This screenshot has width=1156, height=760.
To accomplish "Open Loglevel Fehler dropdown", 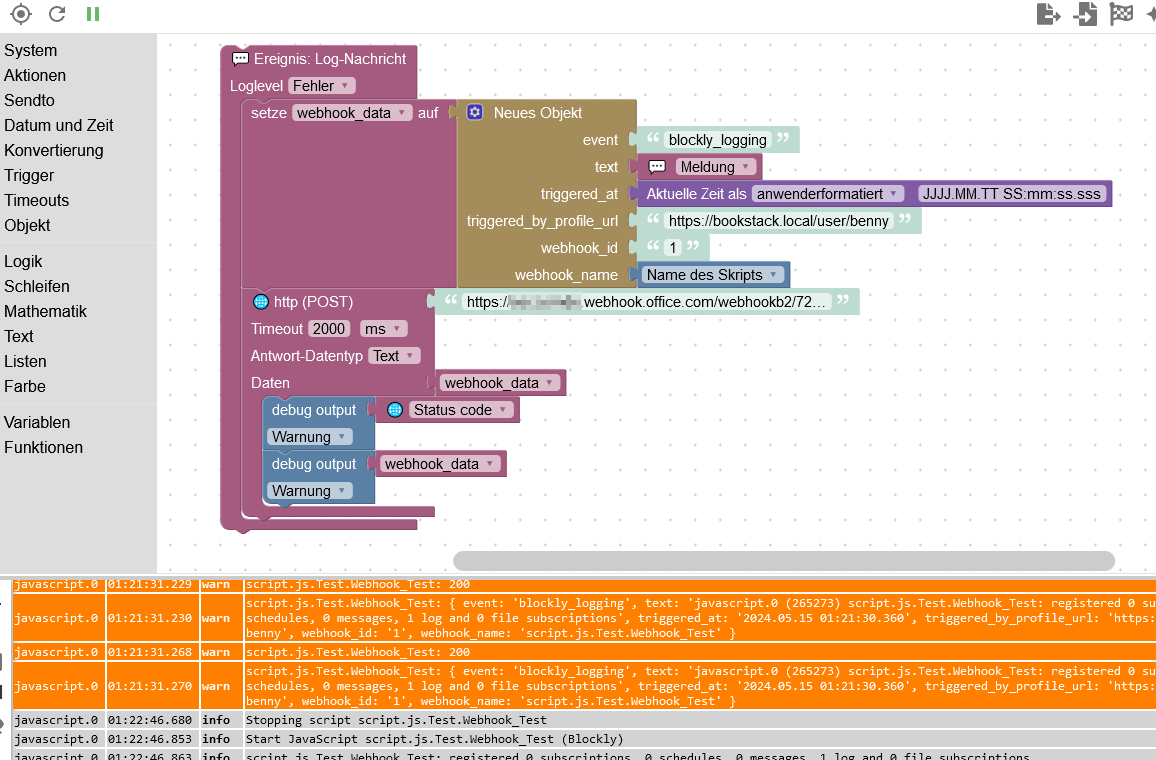I will coord(322,86).
